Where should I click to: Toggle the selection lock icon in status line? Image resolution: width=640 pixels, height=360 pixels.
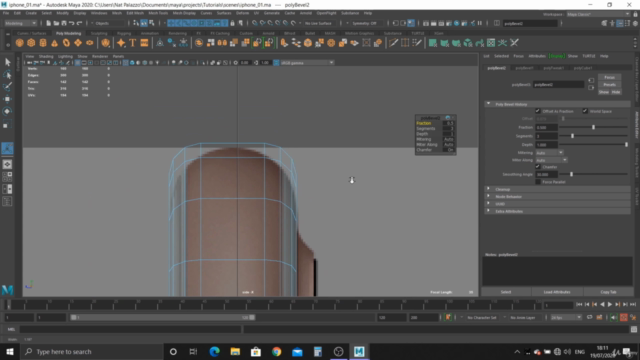[232, 23]
